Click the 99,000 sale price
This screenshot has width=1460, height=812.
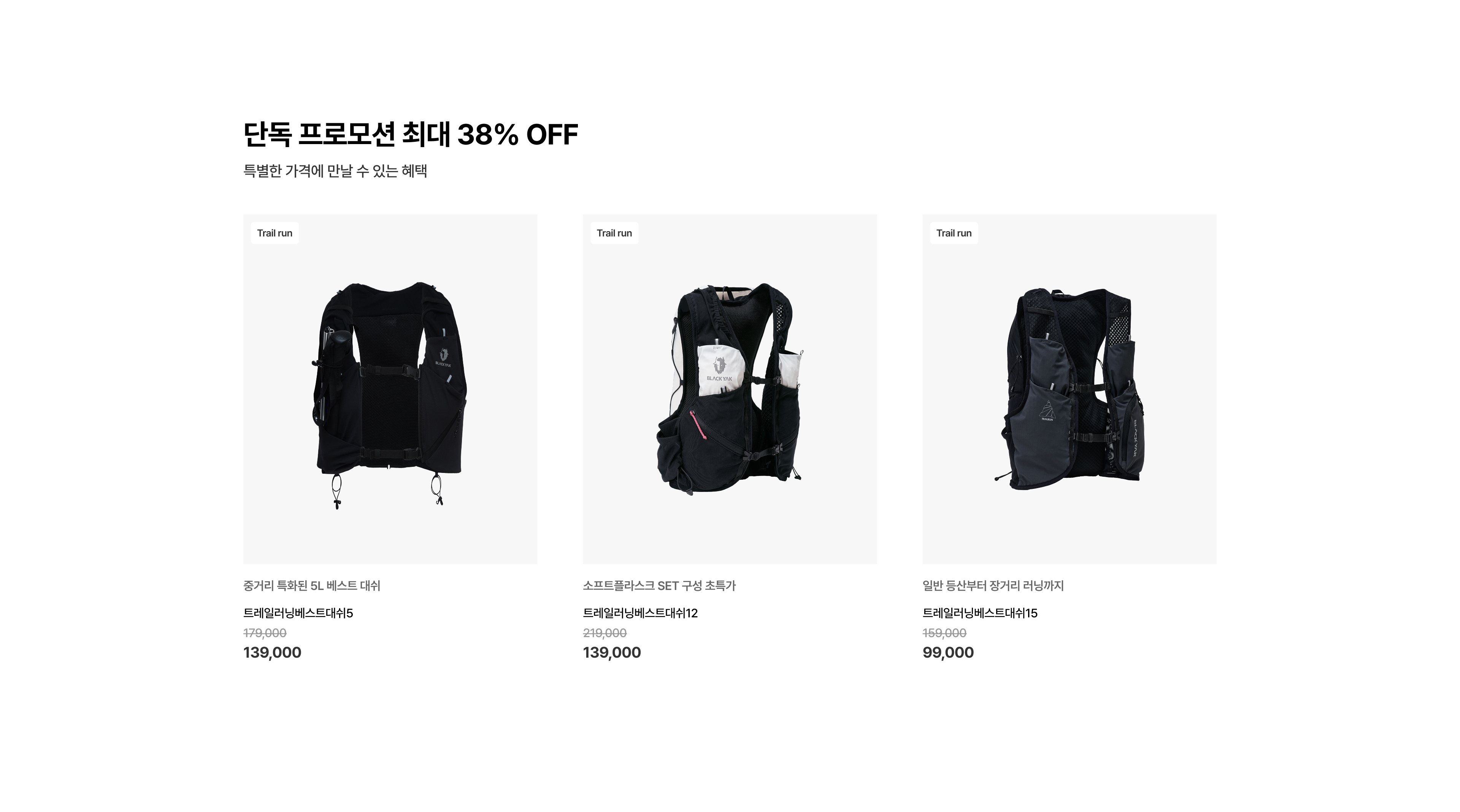(x=948, y=652)
